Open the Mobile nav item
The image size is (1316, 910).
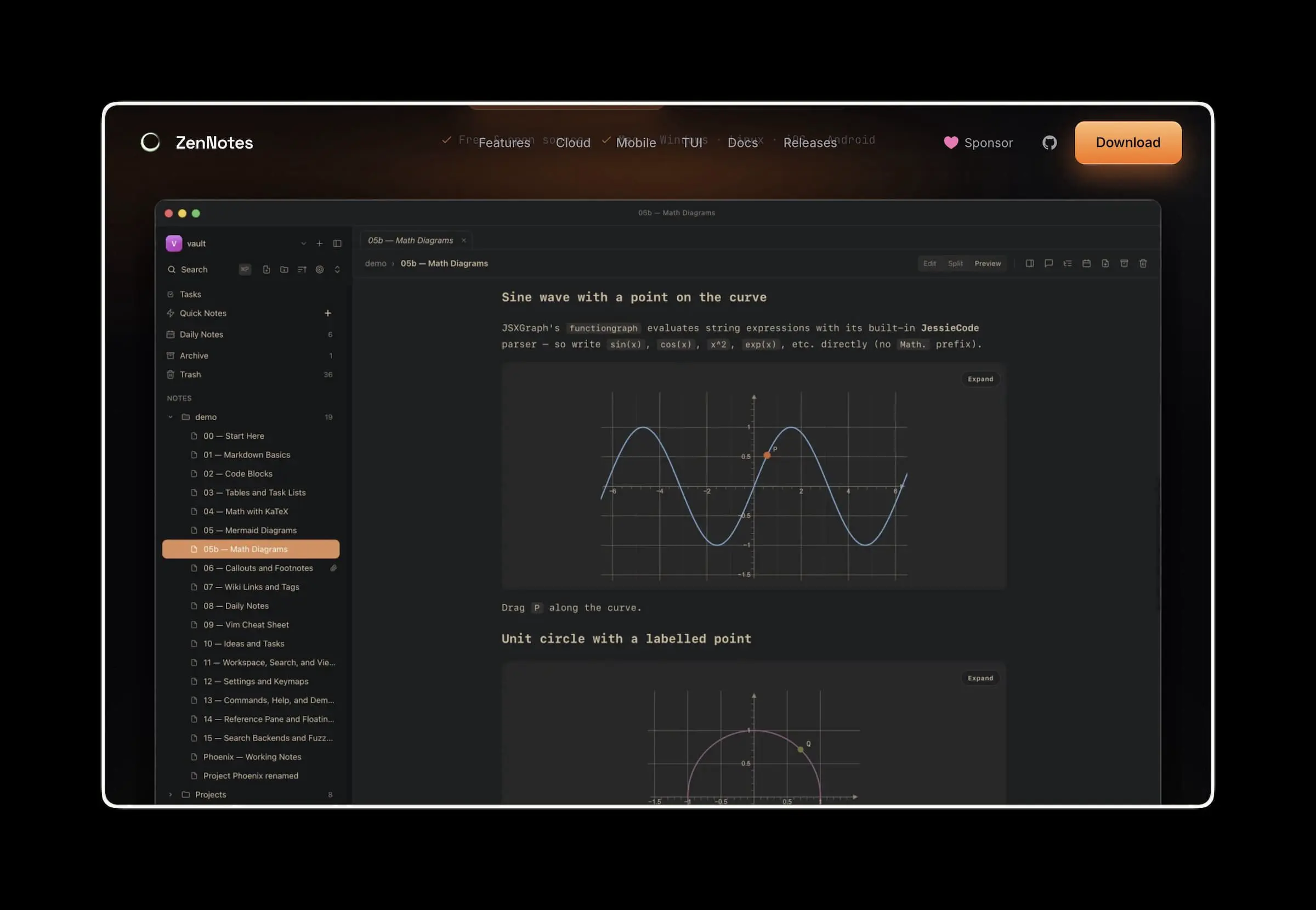click(x=636, y=143)
